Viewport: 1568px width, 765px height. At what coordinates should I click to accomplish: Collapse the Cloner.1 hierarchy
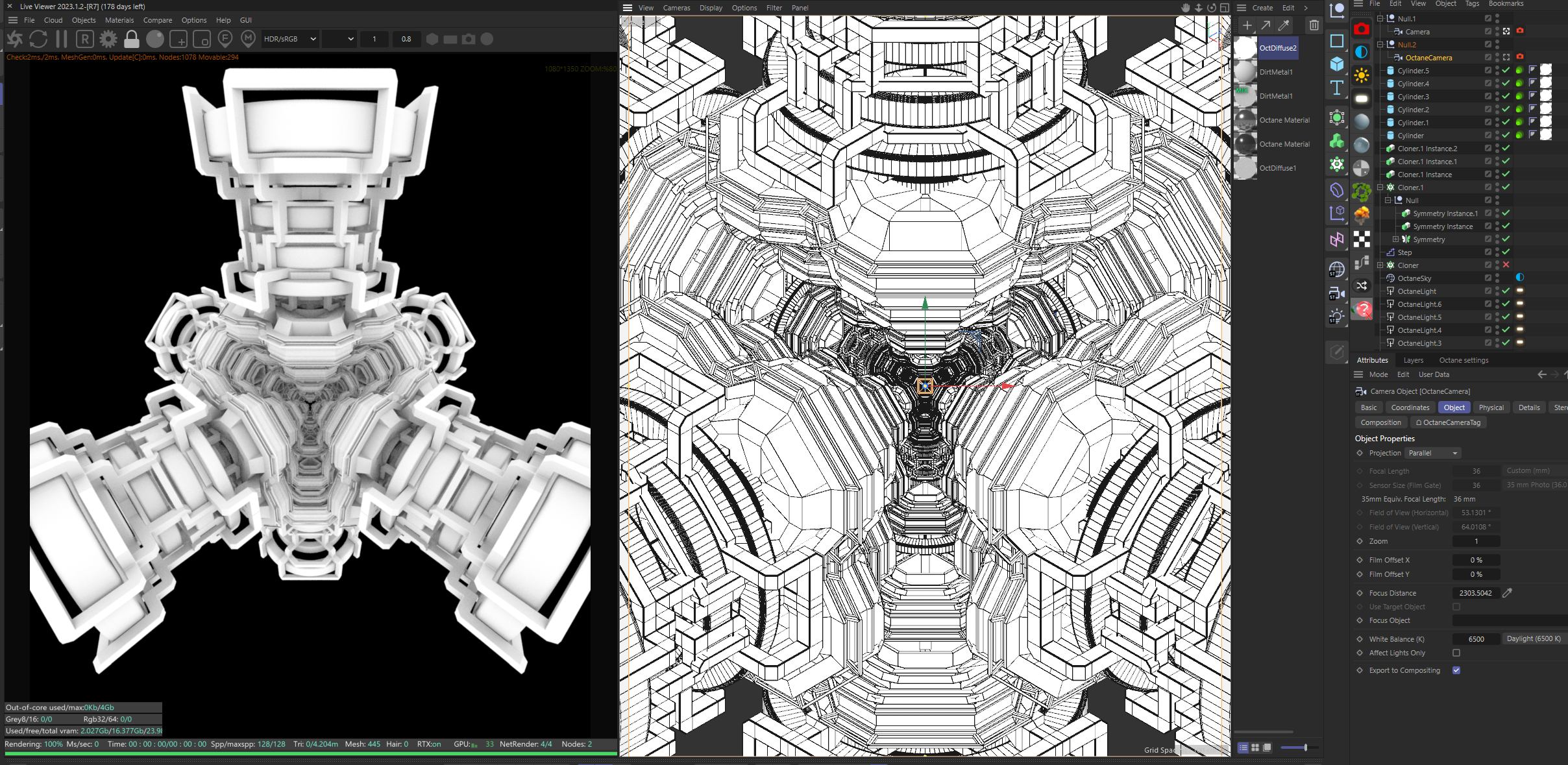coord(1380,188)
